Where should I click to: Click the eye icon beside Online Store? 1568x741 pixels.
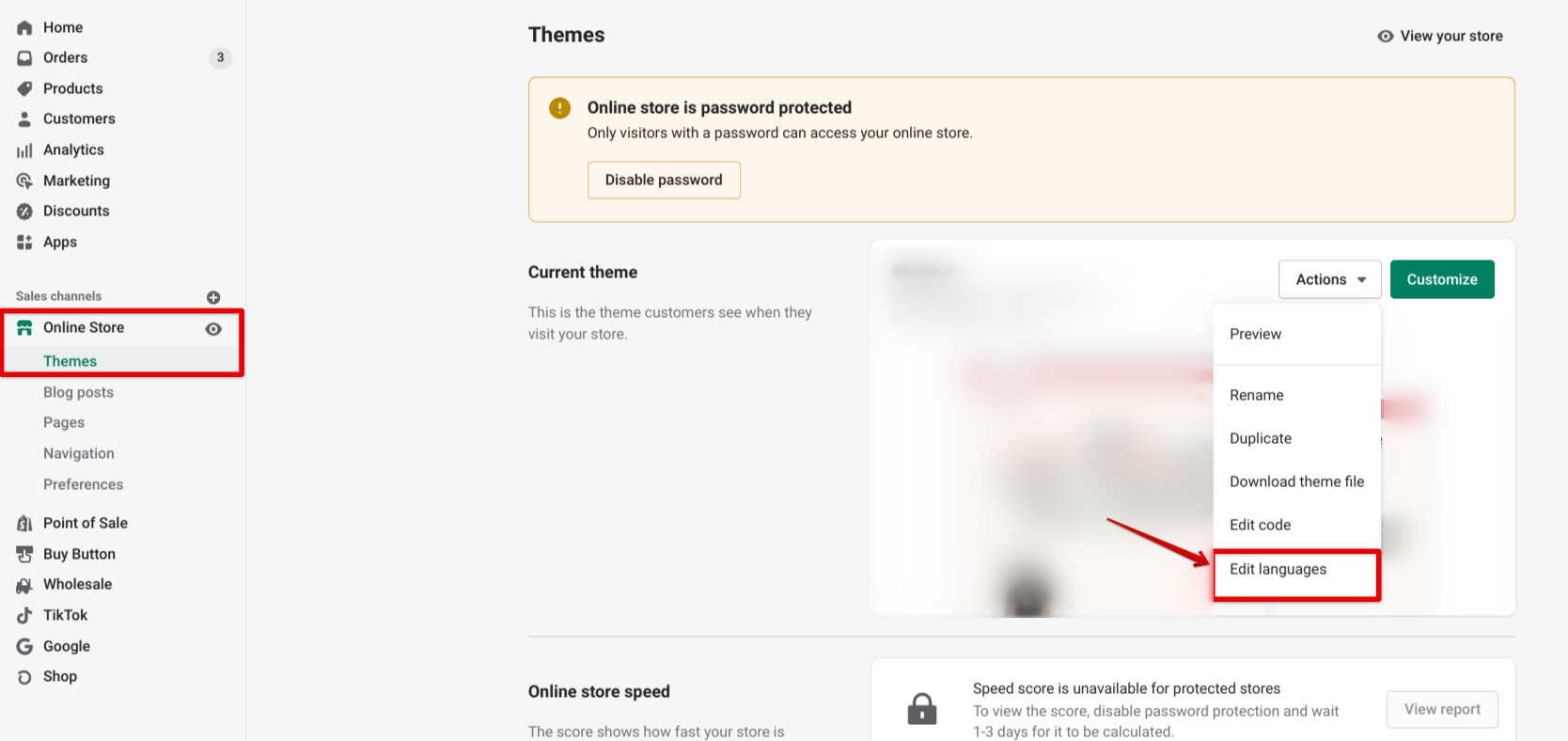coord(213,329)
